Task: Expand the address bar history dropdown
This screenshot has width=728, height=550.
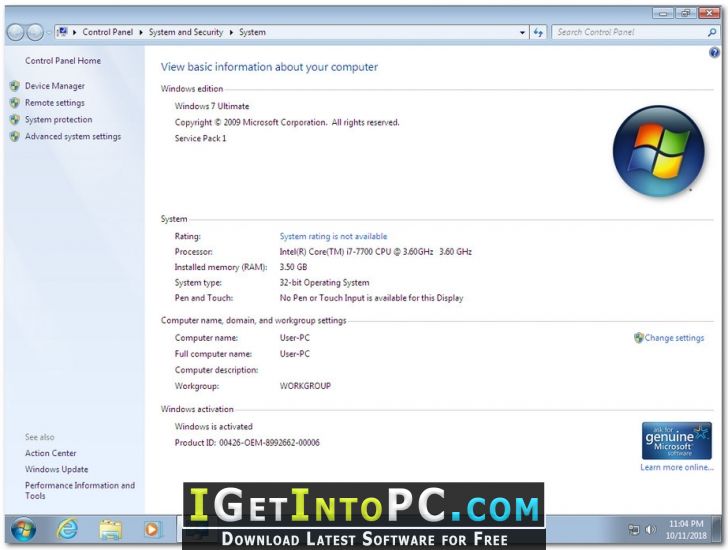Action: point(522,32)
